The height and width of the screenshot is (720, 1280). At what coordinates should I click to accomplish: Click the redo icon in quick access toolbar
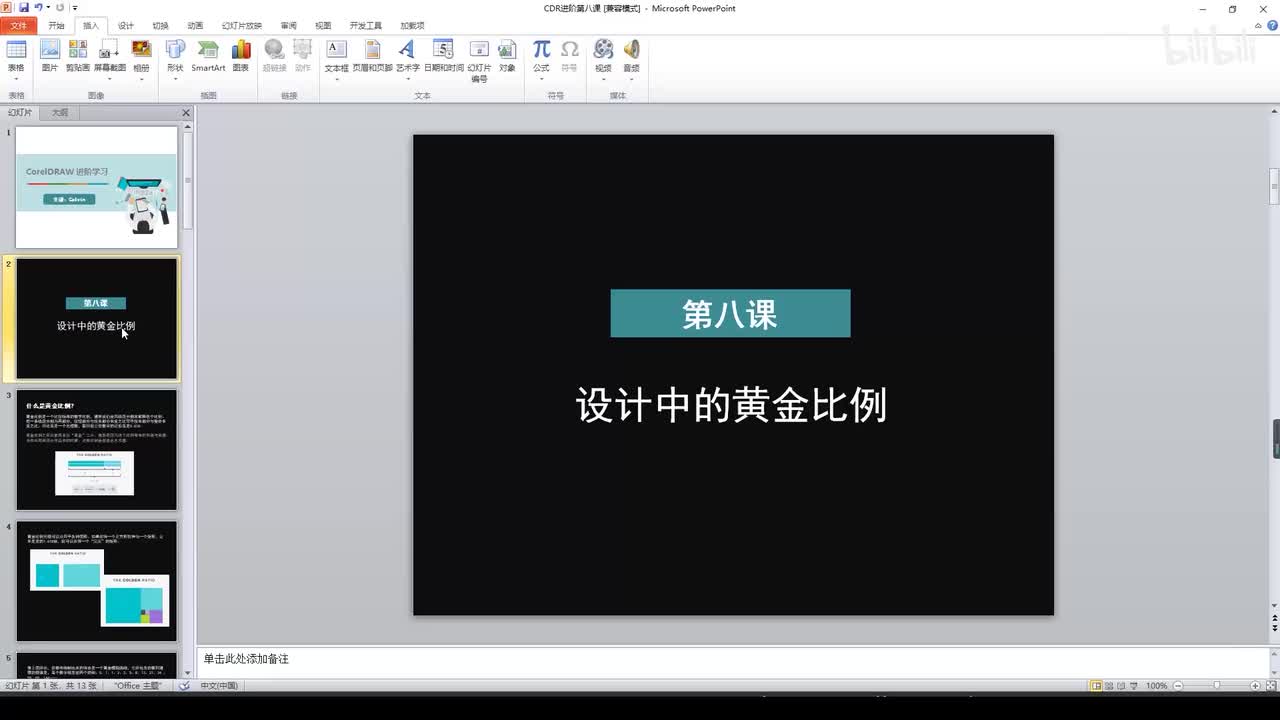[x=60, y=8]
